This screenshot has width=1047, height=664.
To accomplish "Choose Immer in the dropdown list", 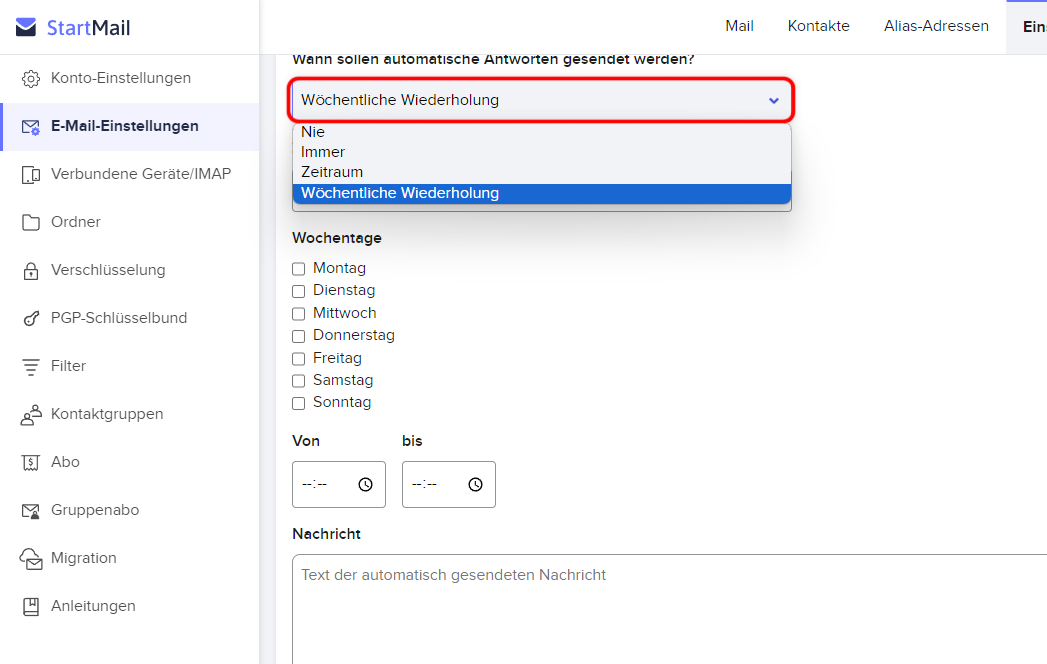I will 542,152.
